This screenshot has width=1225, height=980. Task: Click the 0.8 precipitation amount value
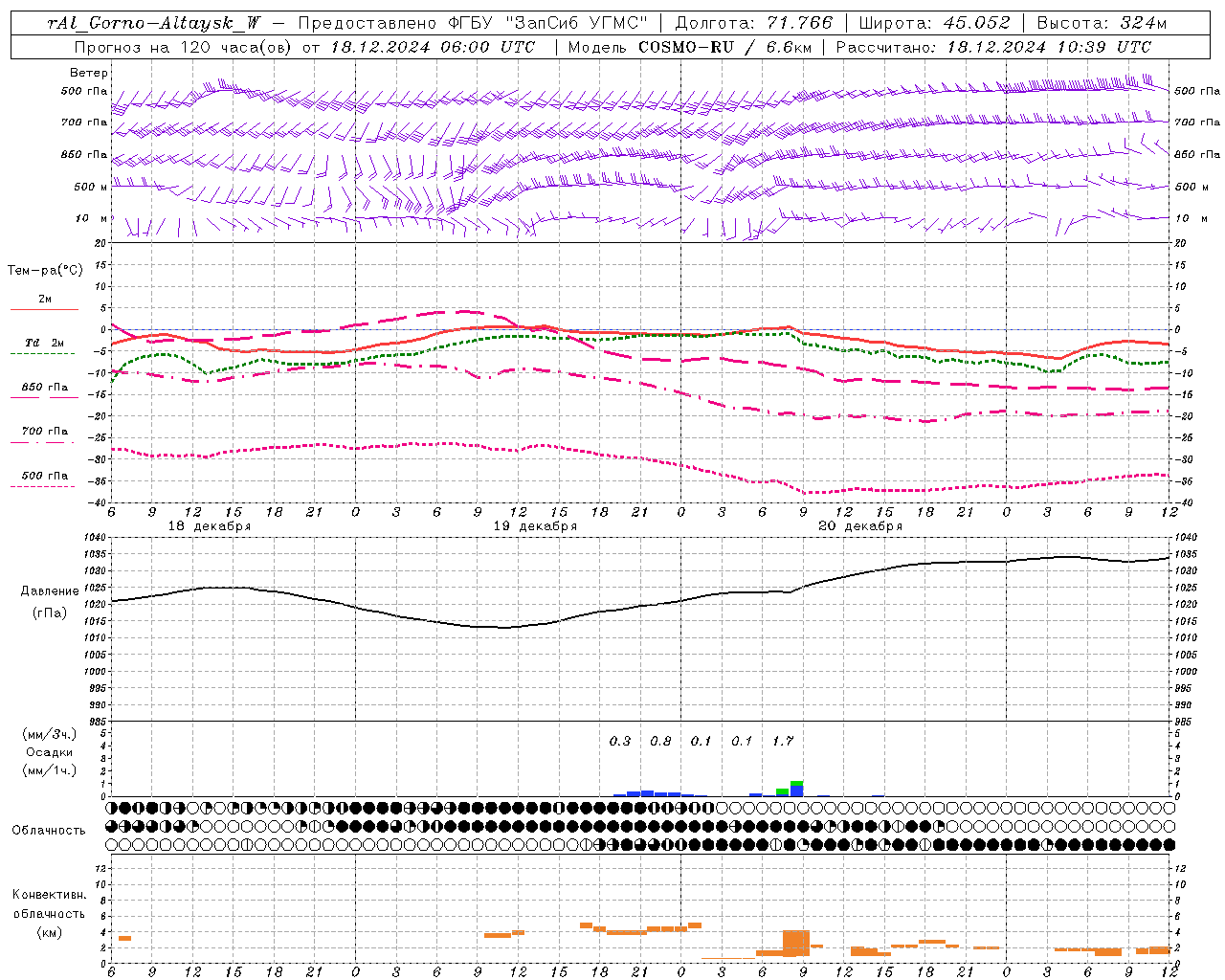pos(660,741)
